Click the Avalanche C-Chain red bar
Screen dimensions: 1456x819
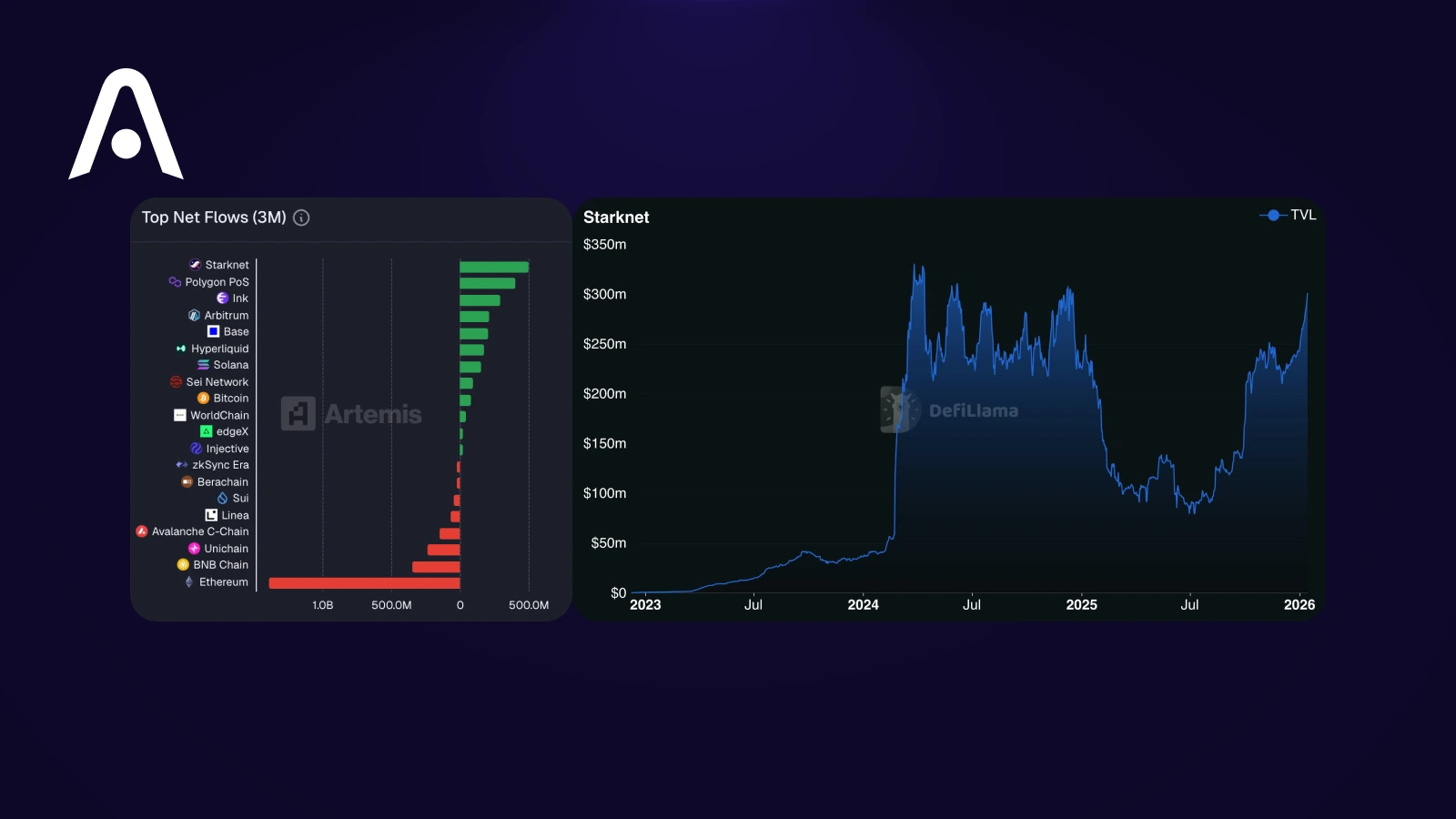(450, 533)
